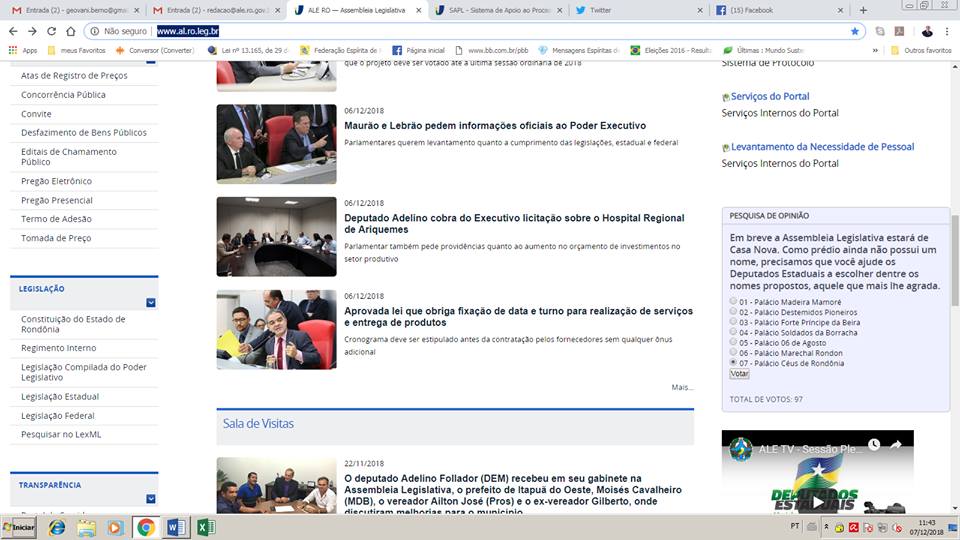Click the video share arrow icon
The image size is (960, 540).
point(896,446)
